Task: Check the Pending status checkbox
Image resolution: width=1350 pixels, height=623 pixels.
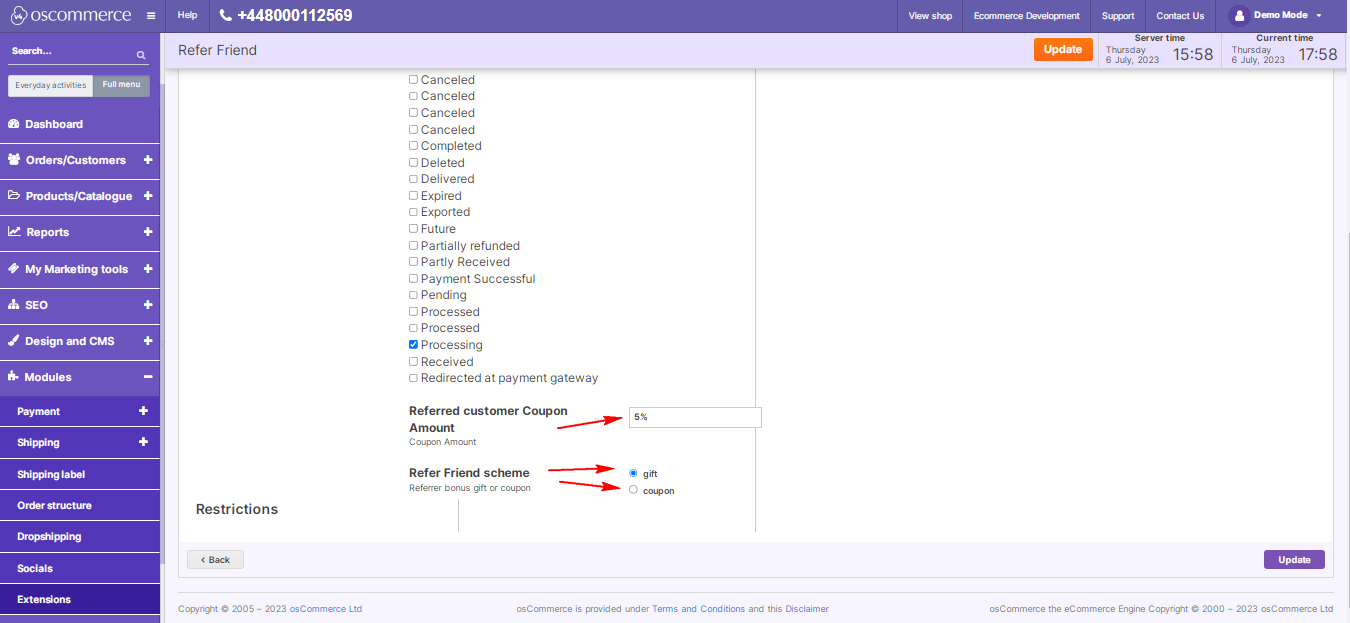Action: pos(413,295)
